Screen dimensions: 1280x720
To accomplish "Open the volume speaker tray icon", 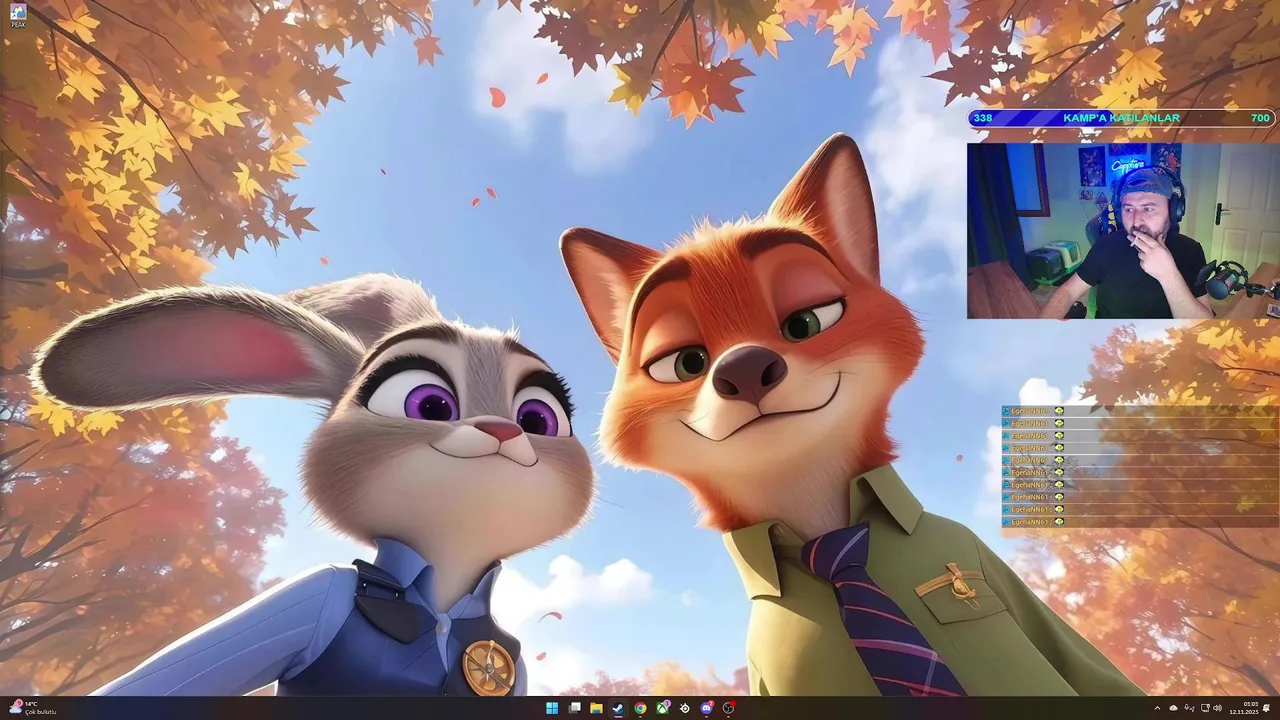I will (x=1218, y=708).
